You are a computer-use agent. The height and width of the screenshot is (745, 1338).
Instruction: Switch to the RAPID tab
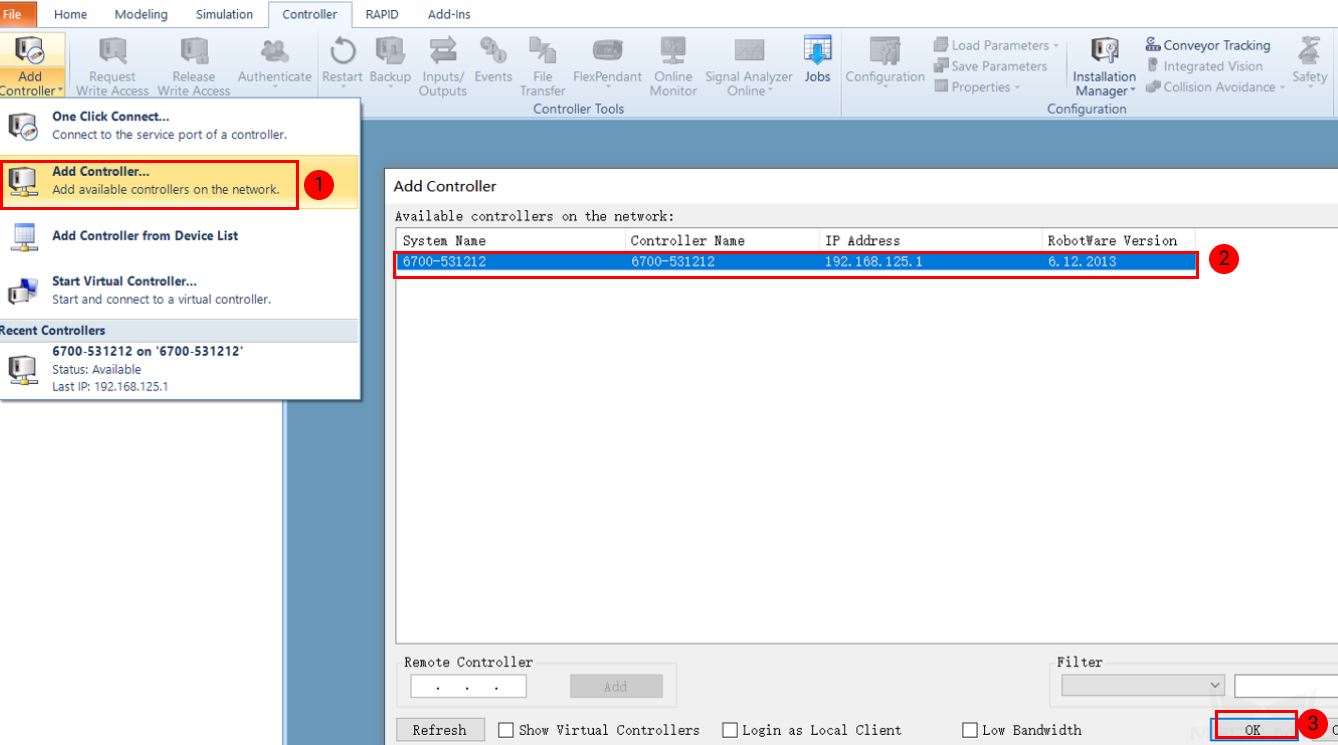[382, 14]
